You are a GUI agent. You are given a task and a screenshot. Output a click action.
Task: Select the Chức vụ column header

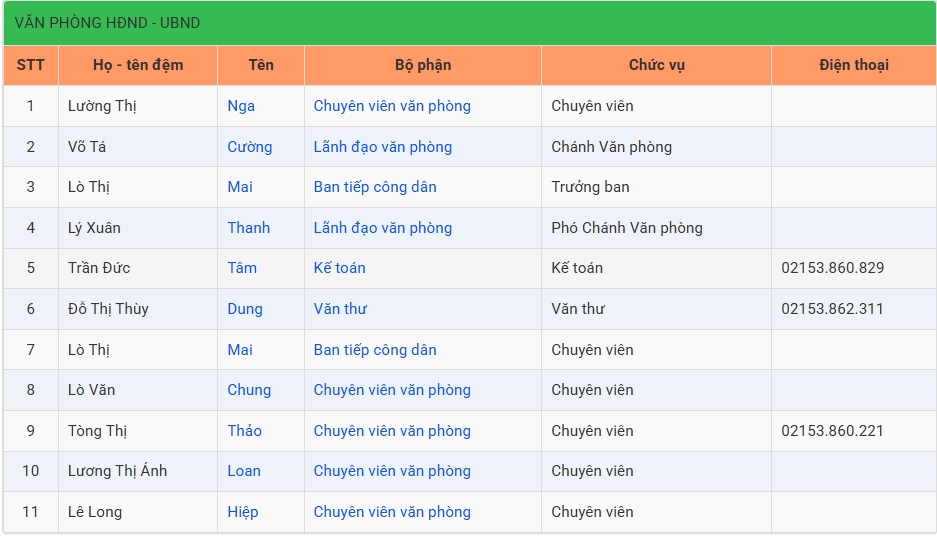pyautogui.click(x=657, y=65)
